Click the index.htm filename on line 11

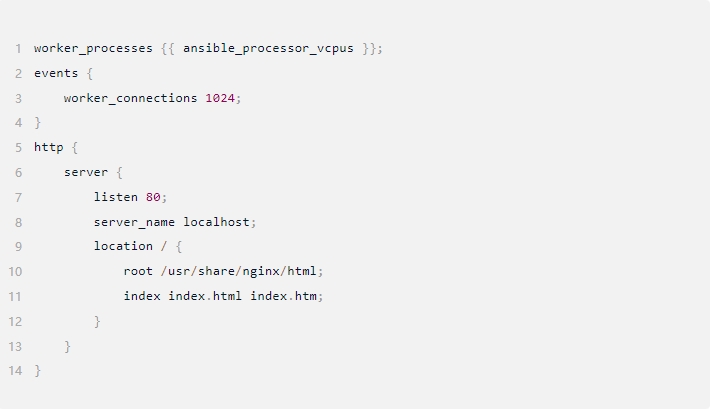point(283,296)
